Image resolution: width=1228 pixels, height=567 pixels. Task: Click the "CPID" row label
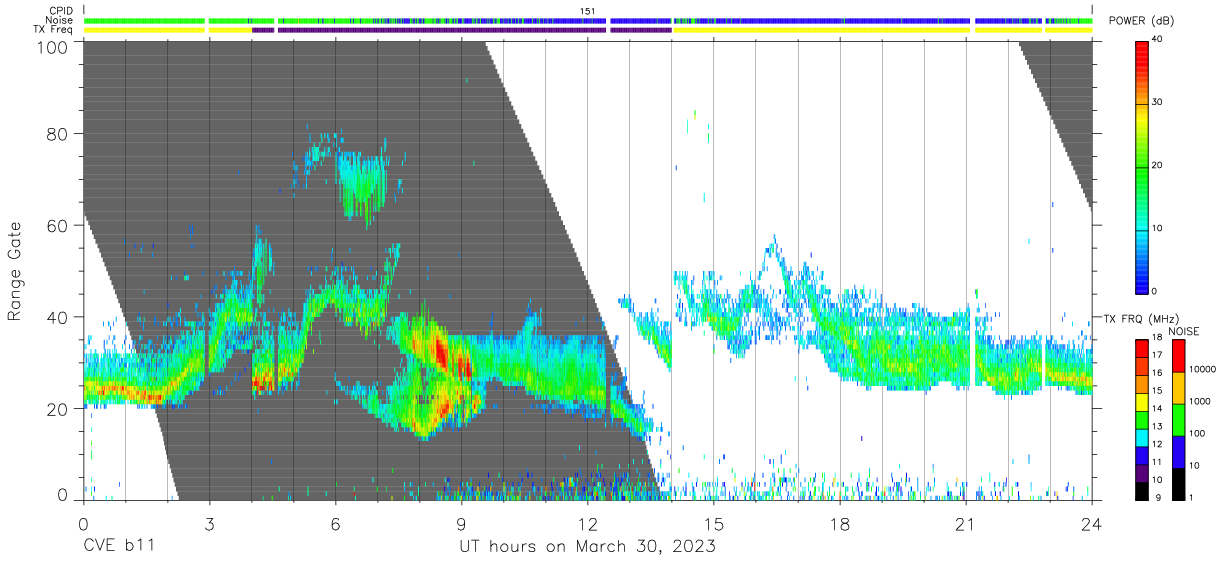[61, 11]
